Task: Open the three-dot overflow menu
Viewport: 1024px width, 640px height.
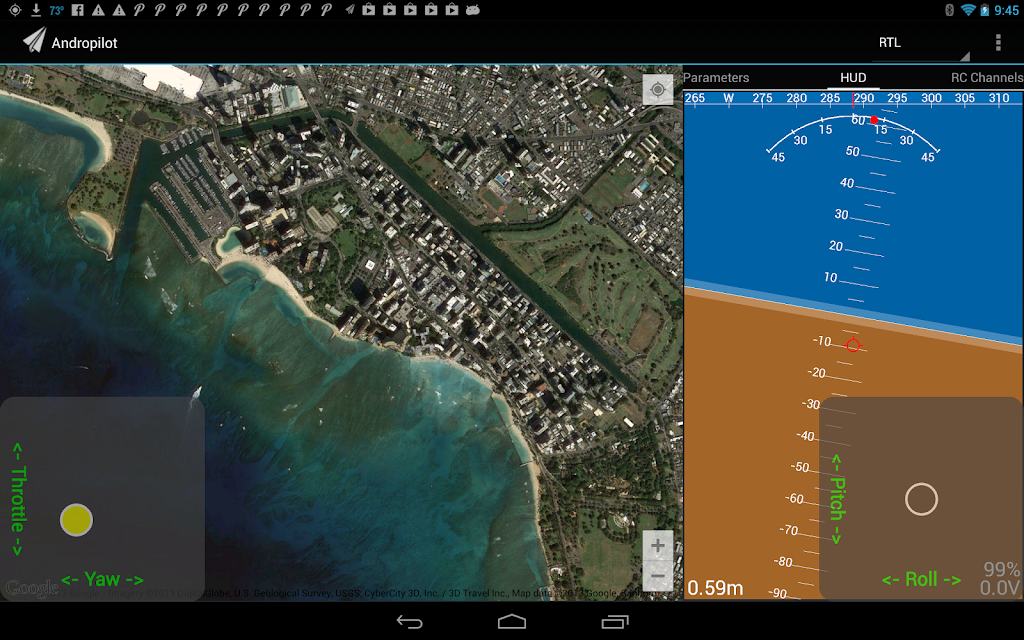Action: tap(998, 42)
